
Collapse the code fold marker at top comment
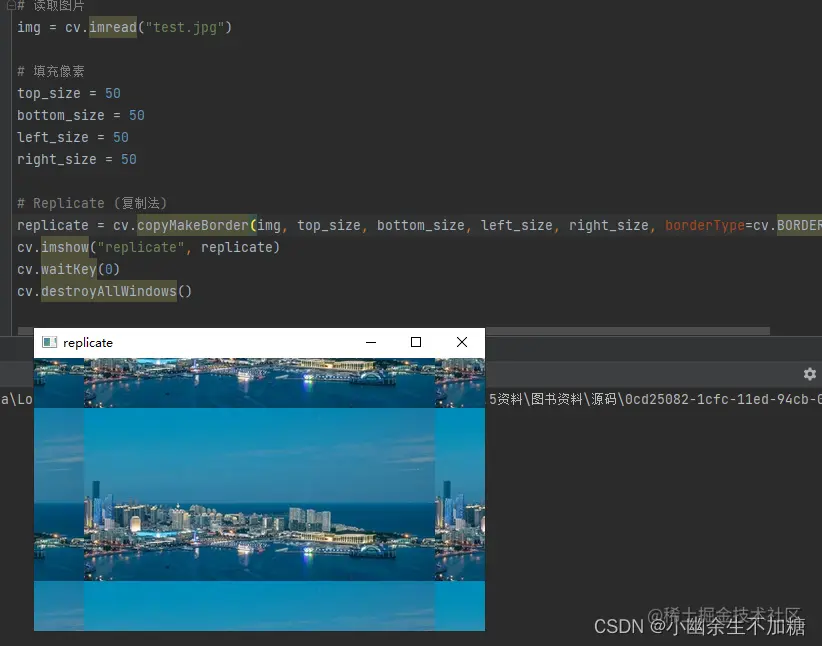click(10, 6)
